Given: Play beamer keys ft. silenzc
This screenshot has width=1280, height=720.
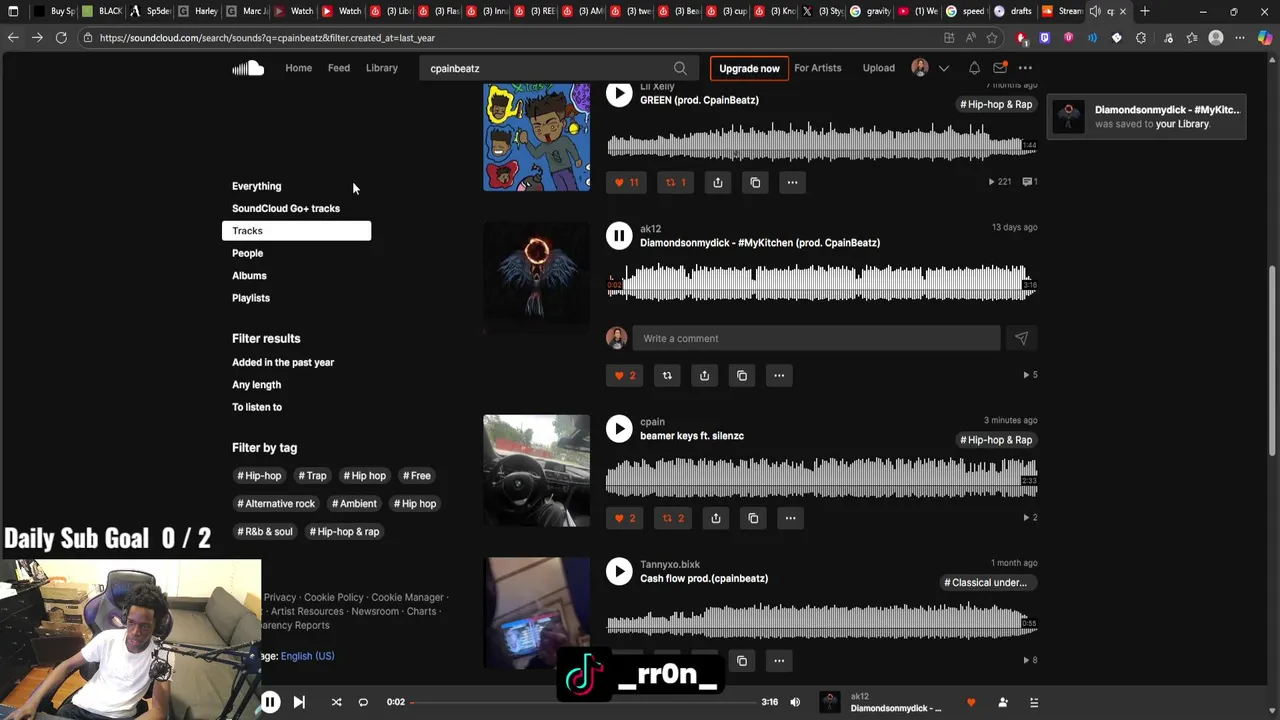Looking at the screenshot, I should click(619, 429).
